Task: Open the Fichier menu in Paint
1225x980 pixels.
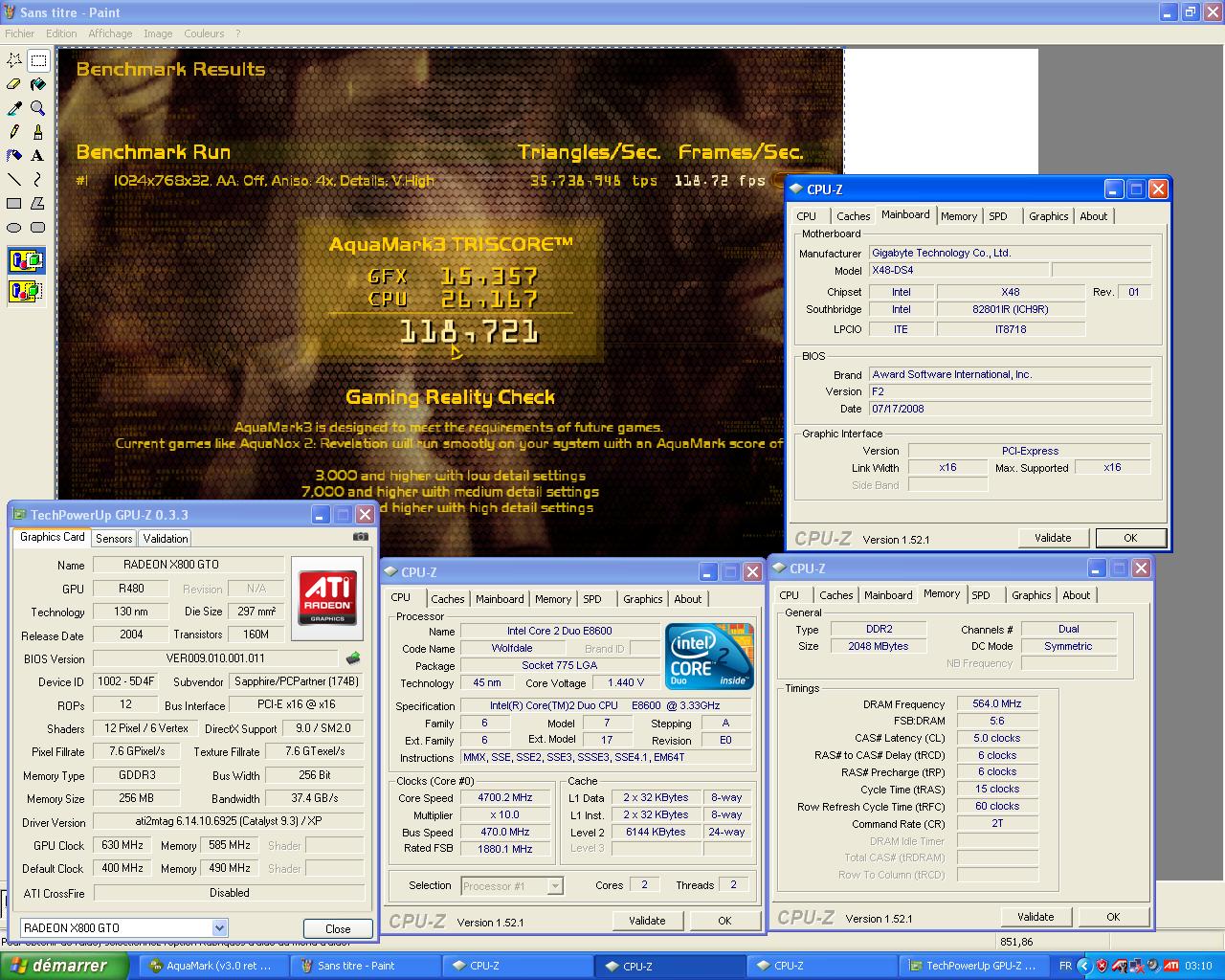Action: pyautogui.click(x=20, y=33)
